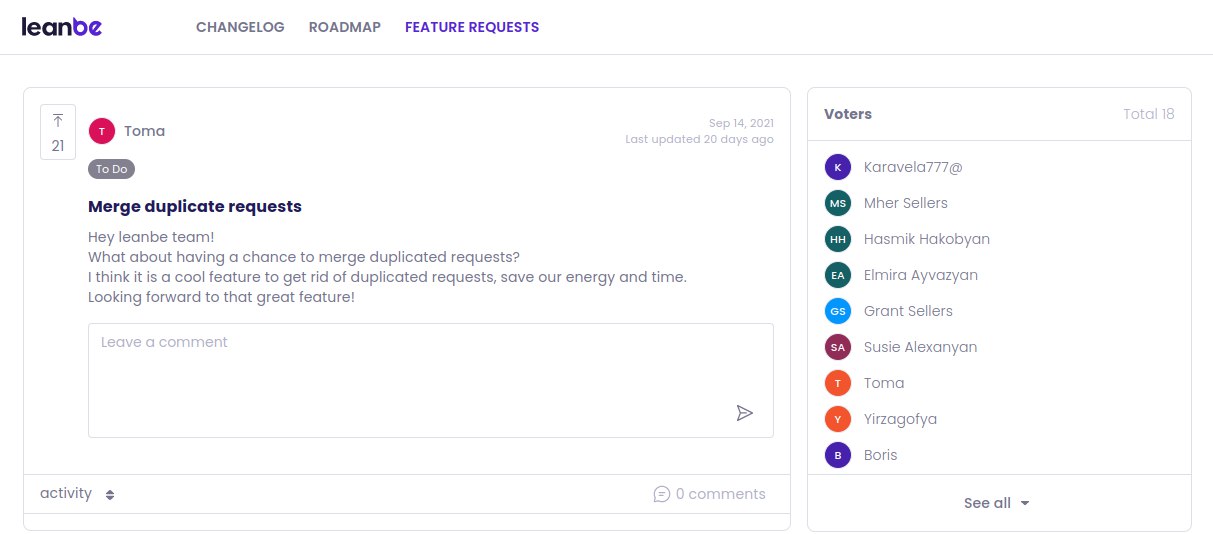Click Mher Sellers MS avatar
Screen dimensions: 1213x534
[x=838, y=203]
